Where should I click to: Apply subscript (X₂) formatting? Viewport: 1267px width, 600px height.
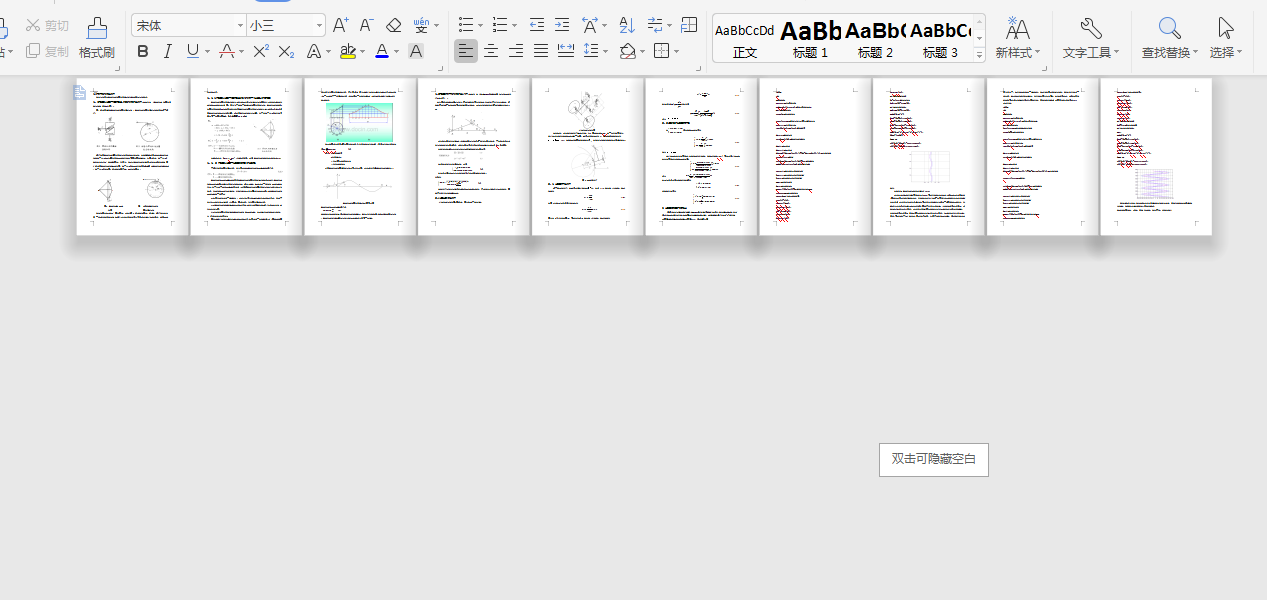tap(286, 51)
